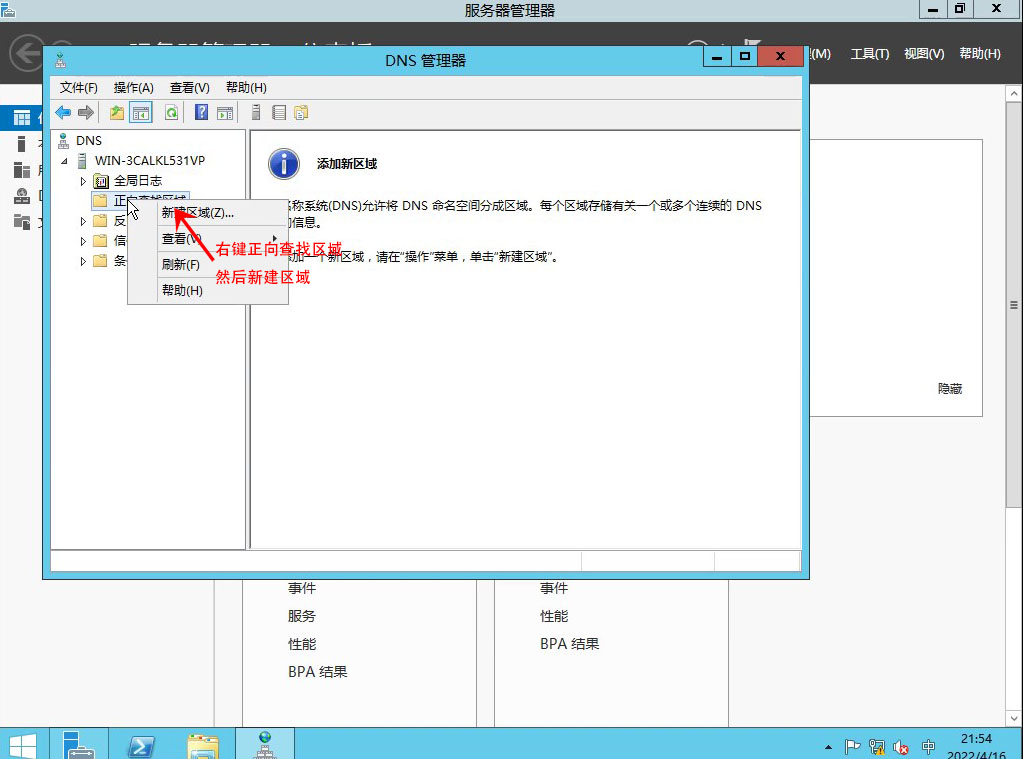Click 服务 link in left Server Manager tile
Image resolution: width=1023 pixels, height=759 pixels.
[x=301, y=616]
